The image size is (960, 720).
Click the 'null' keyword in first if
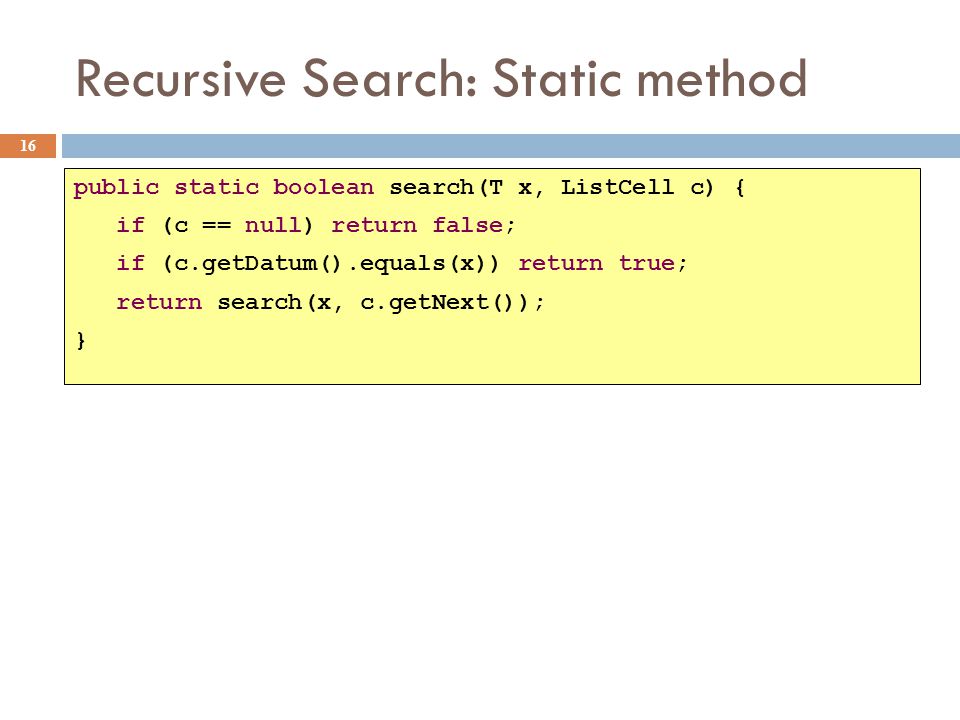(x=273, y=225)
